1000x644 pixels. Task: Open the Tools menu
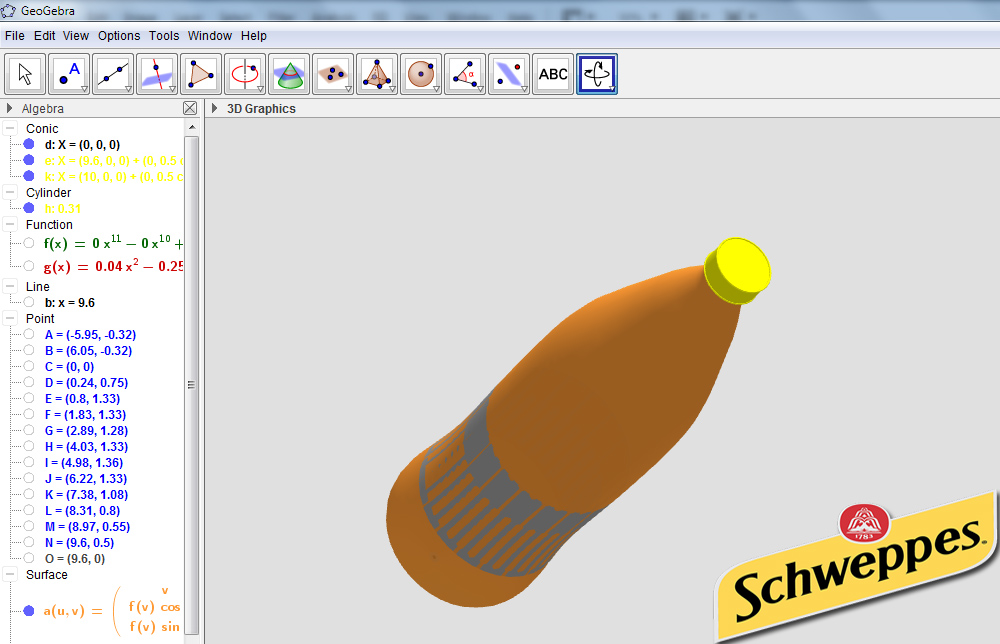[164, 36]
